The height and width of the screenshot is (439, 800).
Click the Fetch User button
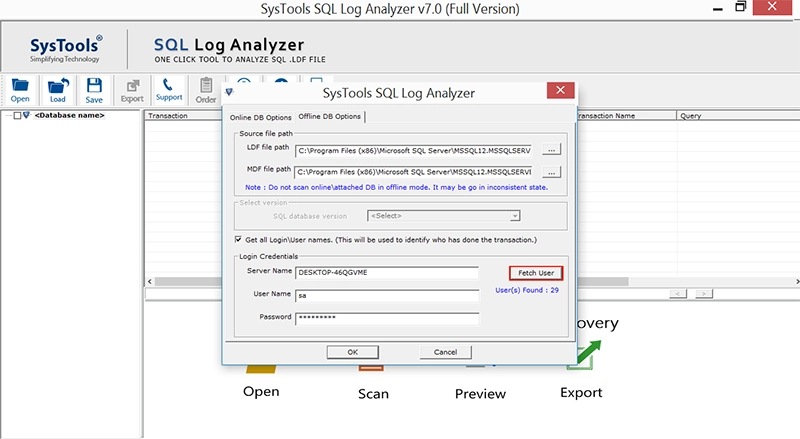point(536,273)
